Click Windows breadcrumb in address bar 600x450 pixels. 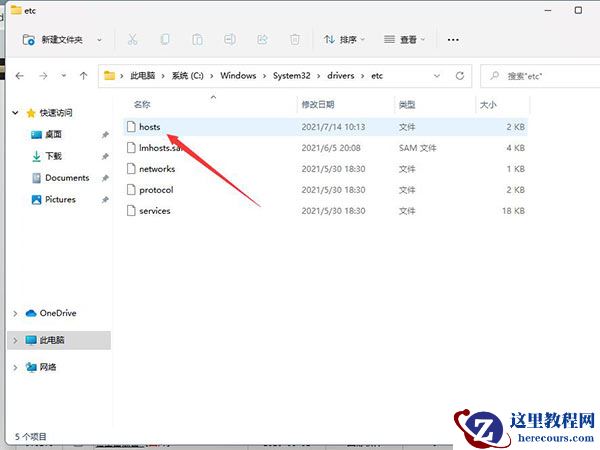pyautogui.click(x=238, y=76)
